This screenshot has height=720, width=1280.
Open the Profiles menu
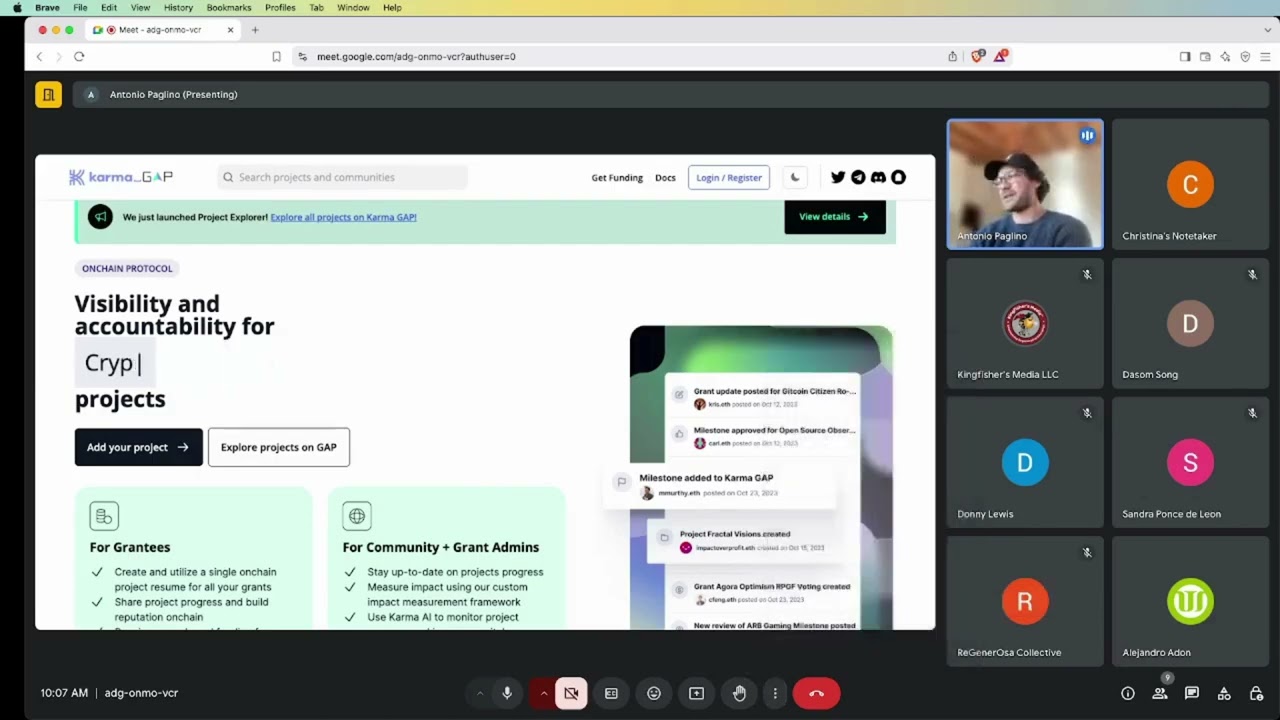280,8
